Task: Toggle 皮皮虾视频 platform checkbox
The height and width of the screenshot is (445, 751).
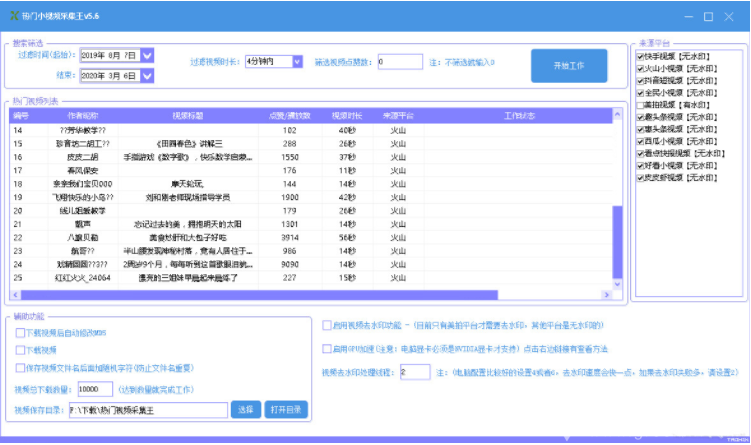Action: point(640,178)
